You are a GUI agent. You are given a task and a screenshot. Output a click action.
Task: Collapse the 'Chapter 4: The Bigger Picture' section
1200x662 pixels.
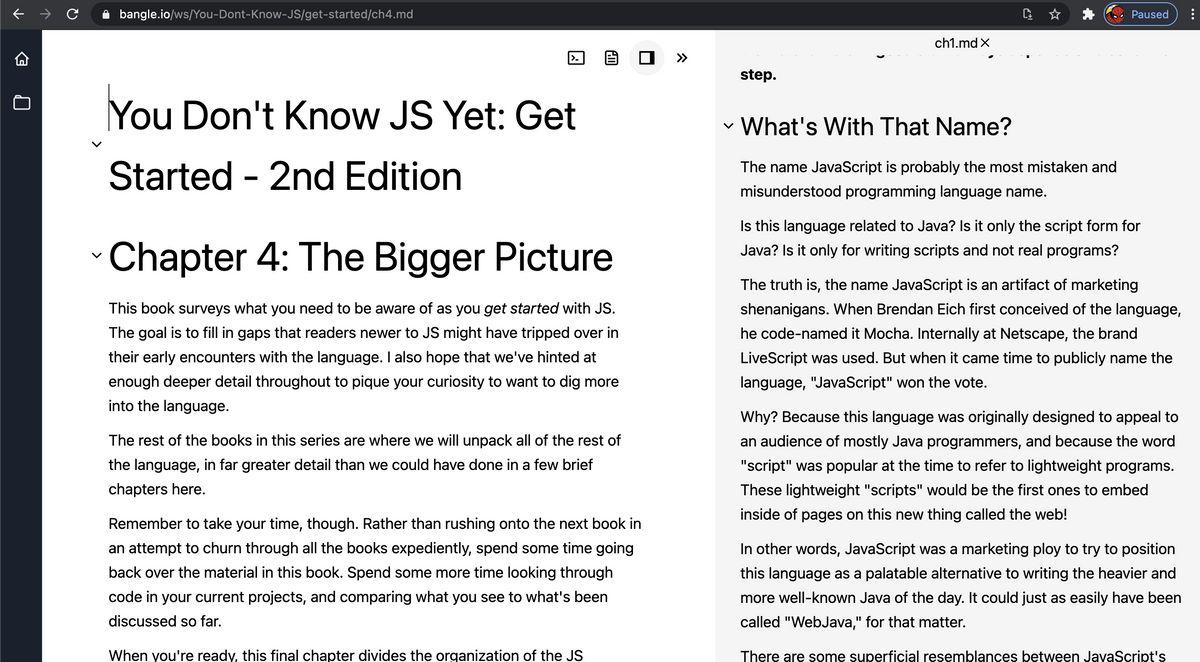click(96, 256)
